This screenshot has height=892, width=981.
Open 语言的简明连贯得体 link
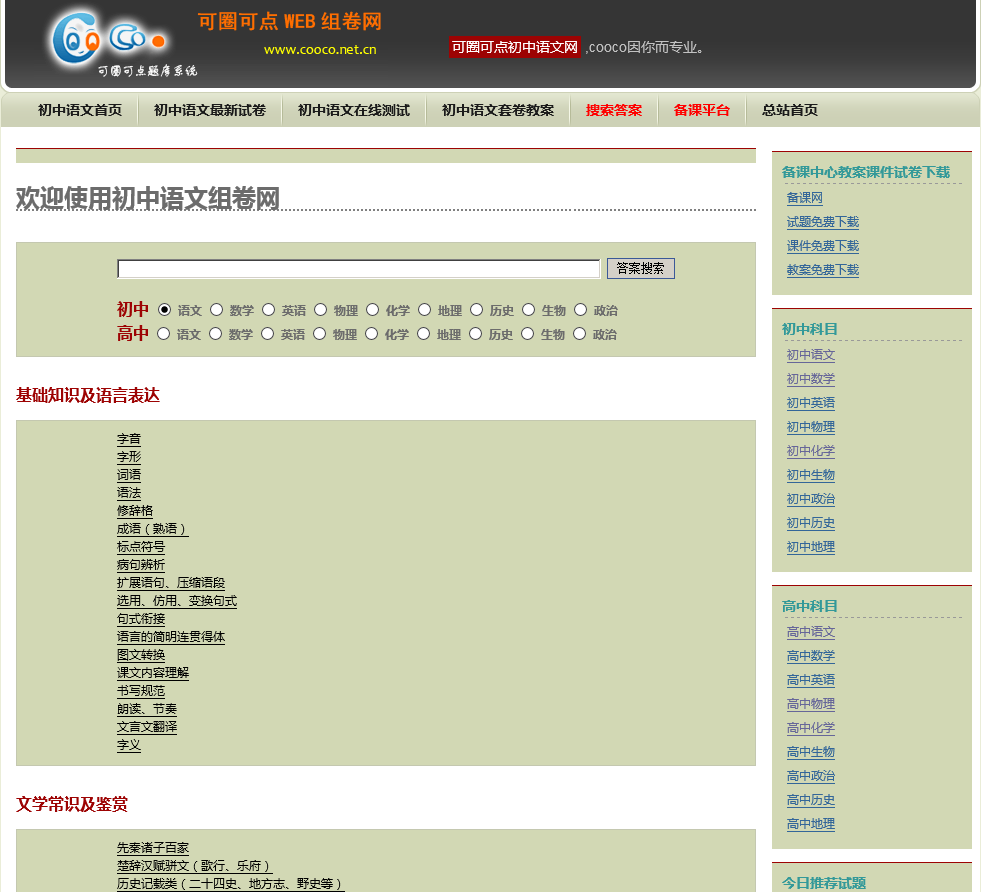click(x=171, y=637)
